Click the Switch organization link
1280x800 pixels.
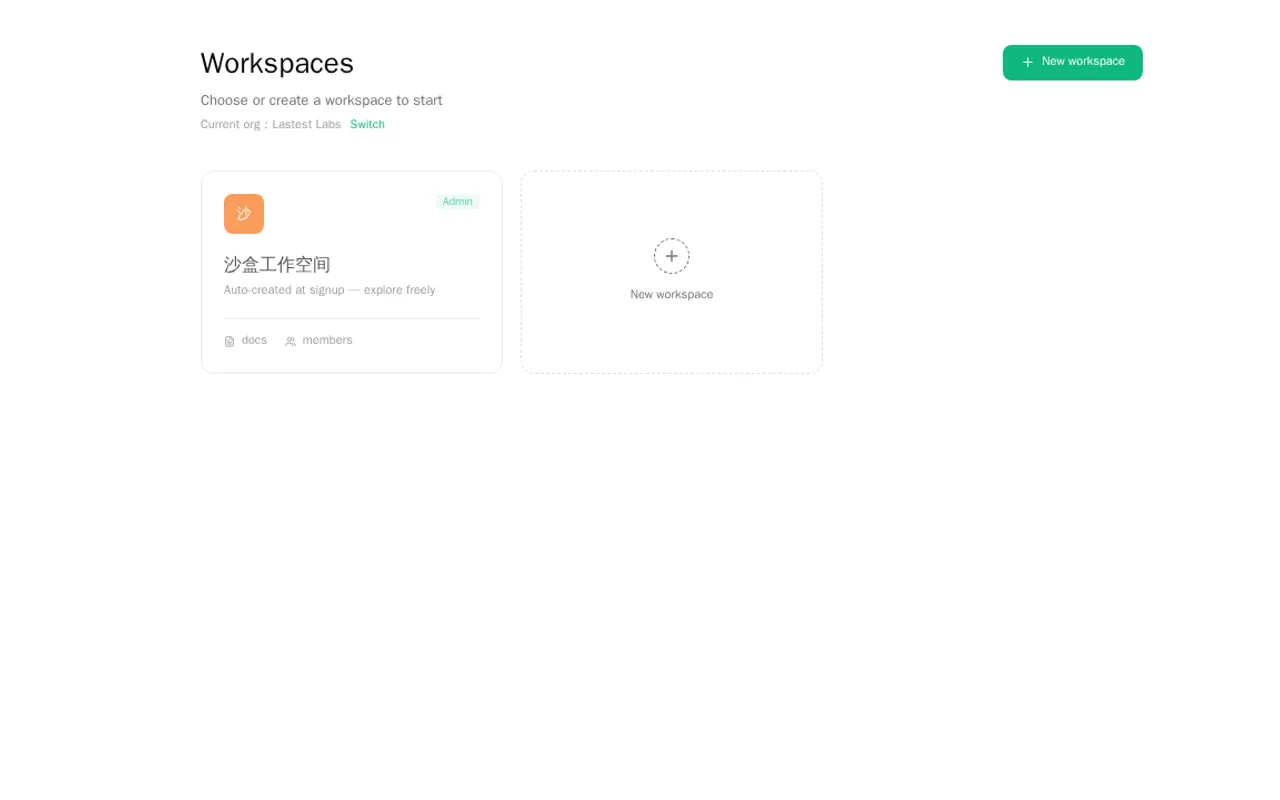click(x=367, y=125)
